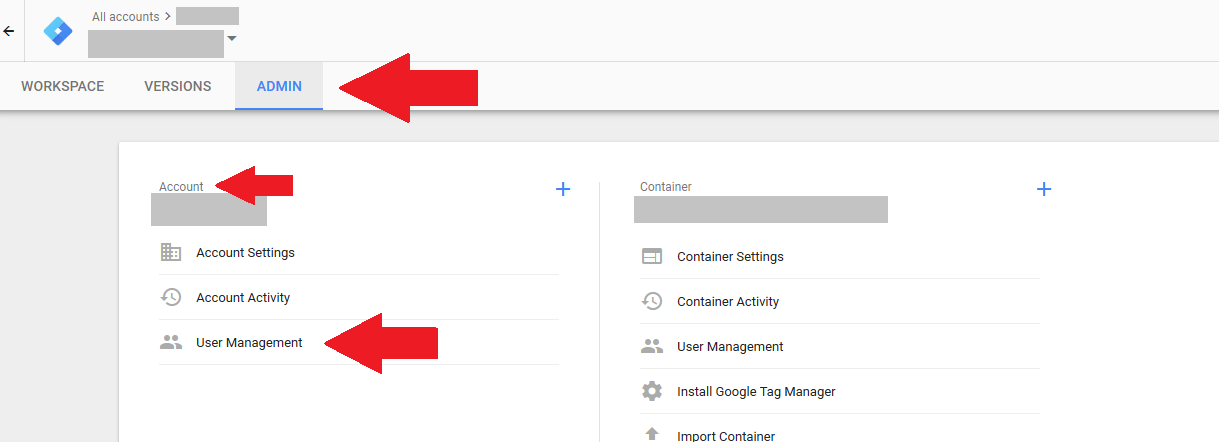Screen dimensions: 1219x442
Task: Open the container selector dropdown arrow
Action: (232, 39)
